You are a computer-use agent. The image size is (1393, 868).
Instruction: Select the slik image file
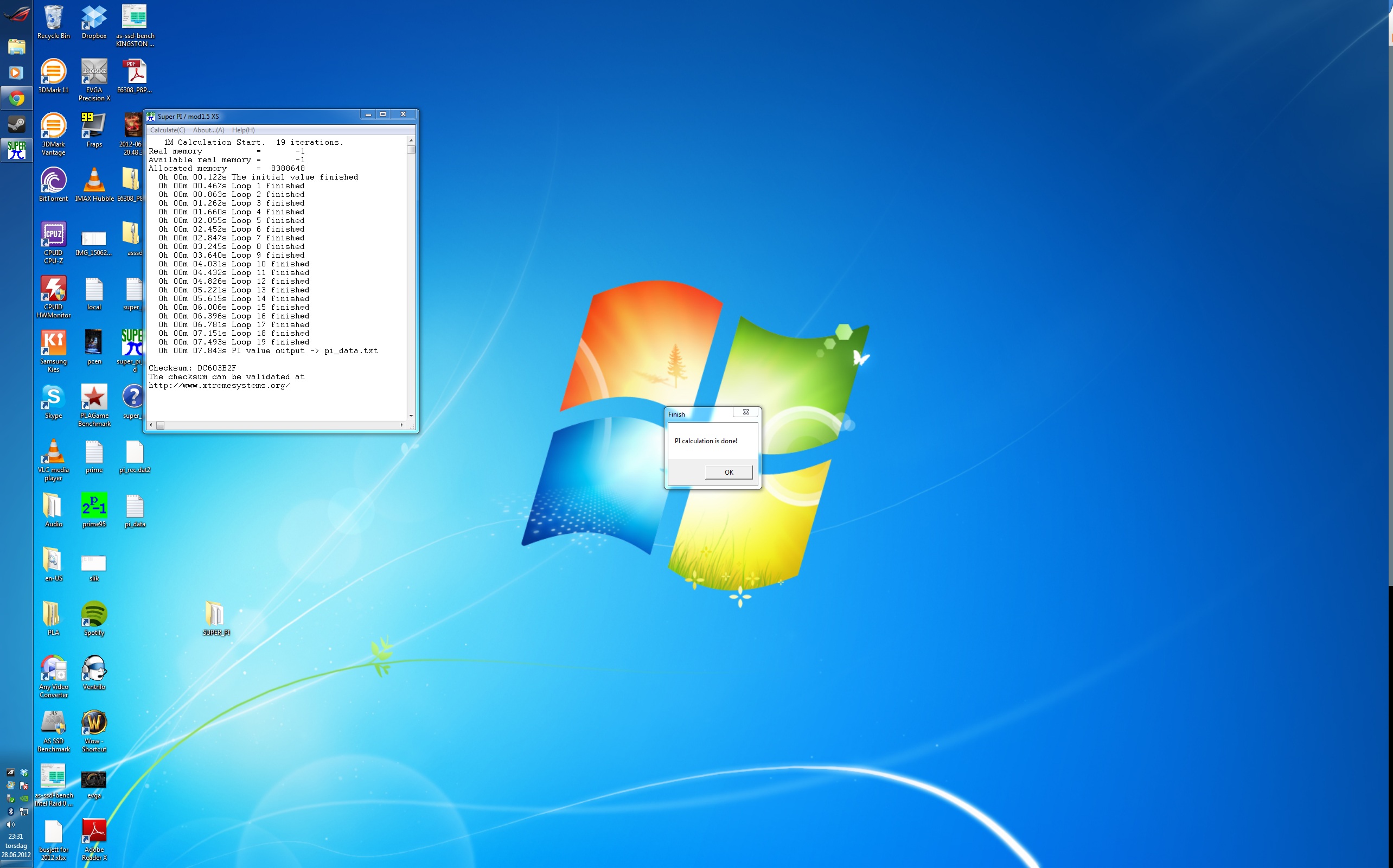(94, 569)
